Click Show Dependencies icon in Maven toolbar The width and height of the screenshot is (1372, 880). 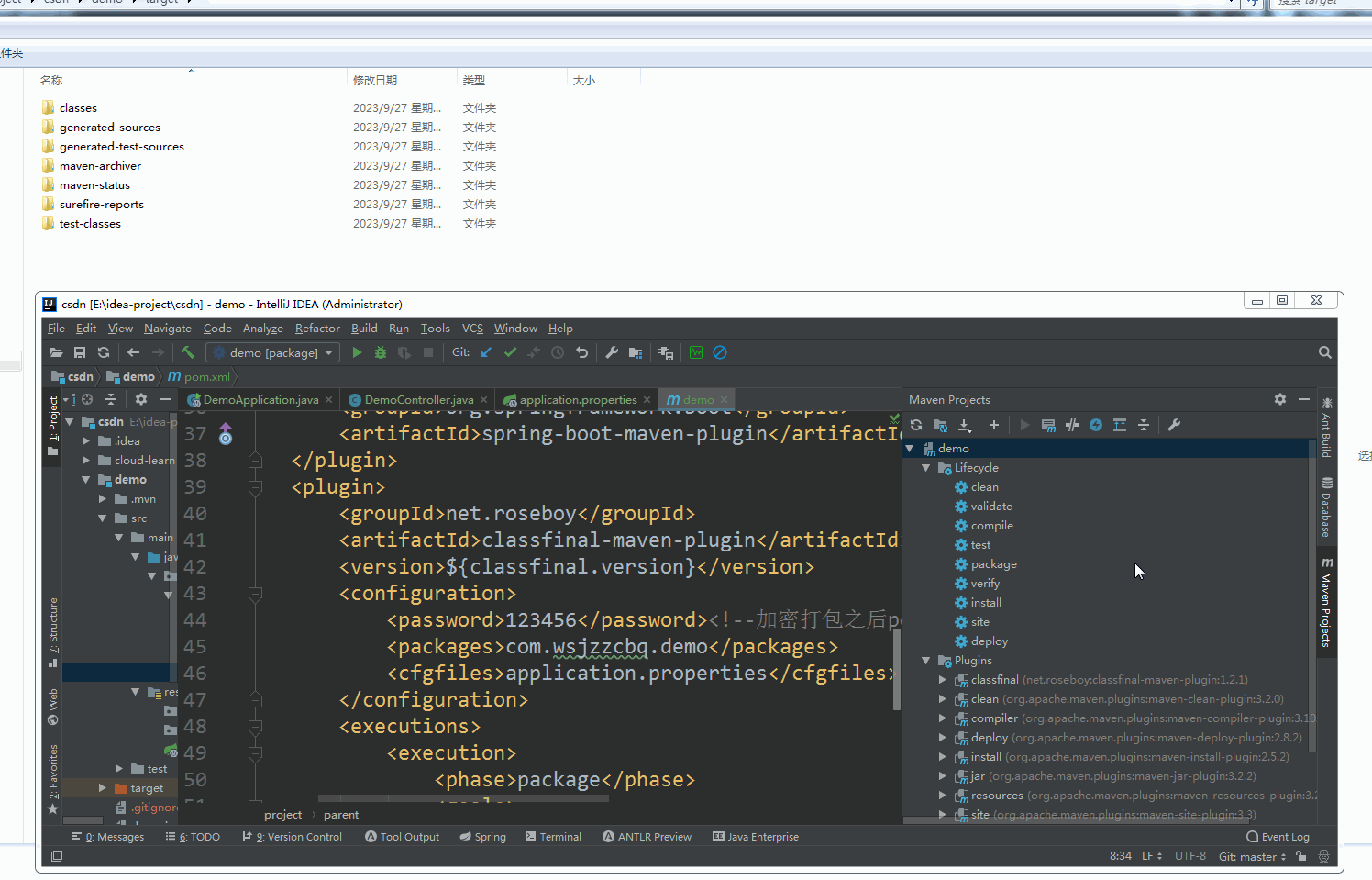pos(1120,425)
